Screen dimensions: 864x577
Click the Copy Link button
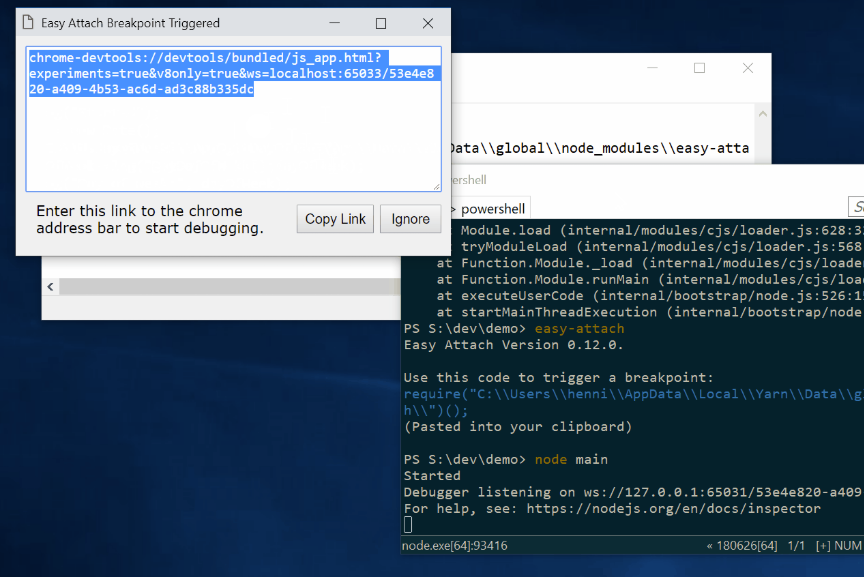[335, 219]
